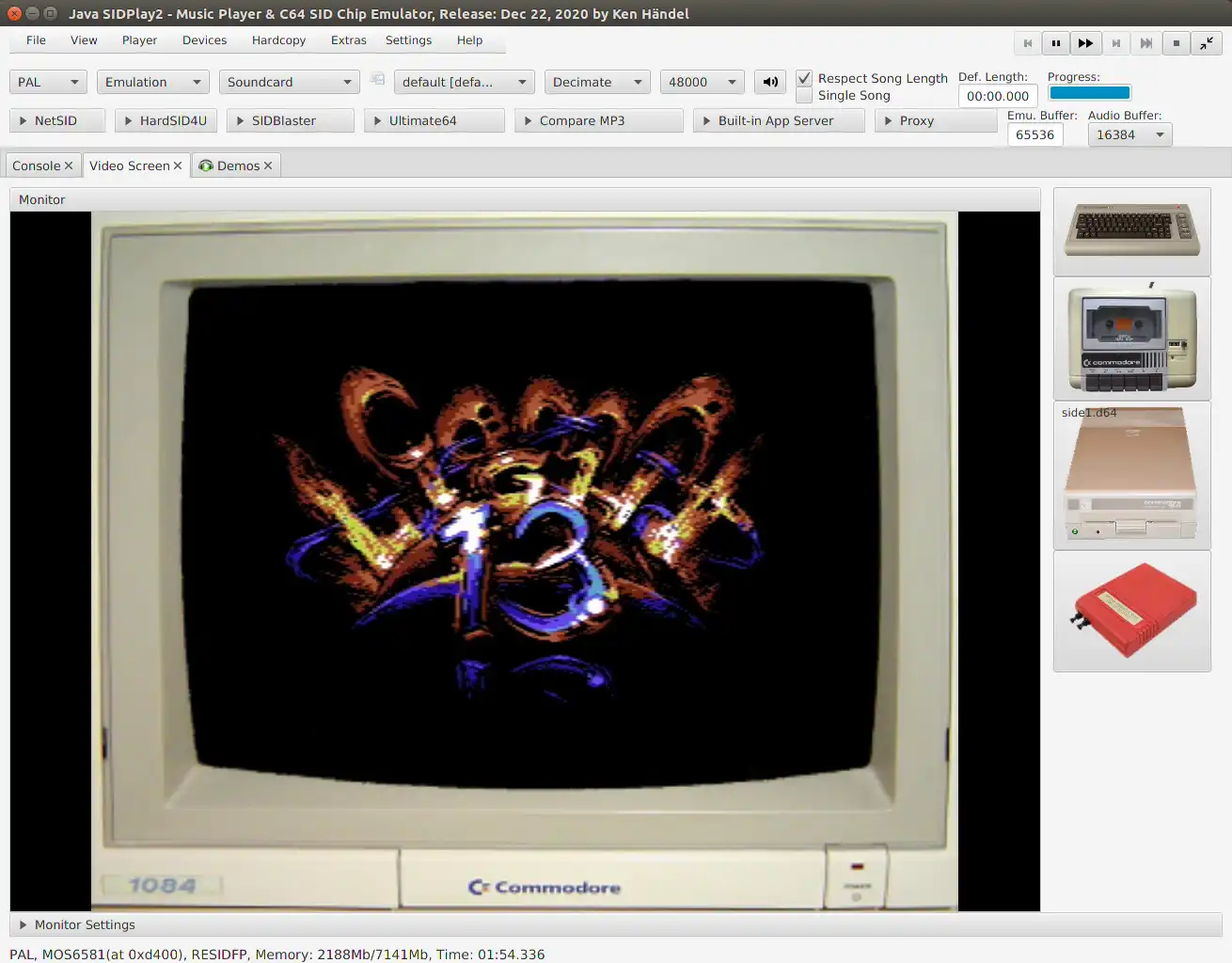Click the side1.d64 floppy drive icon

[x=1131, y=476]
